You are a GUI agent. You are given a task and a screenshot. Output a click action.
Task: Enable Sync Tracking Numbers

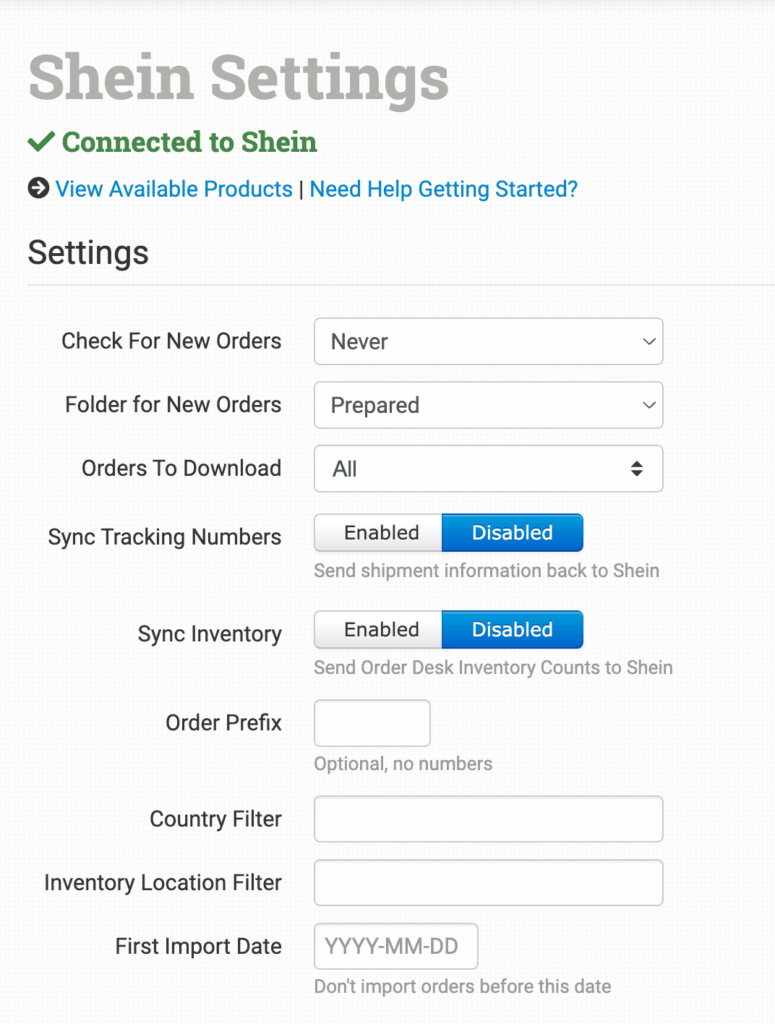click(x=380, y=533)
